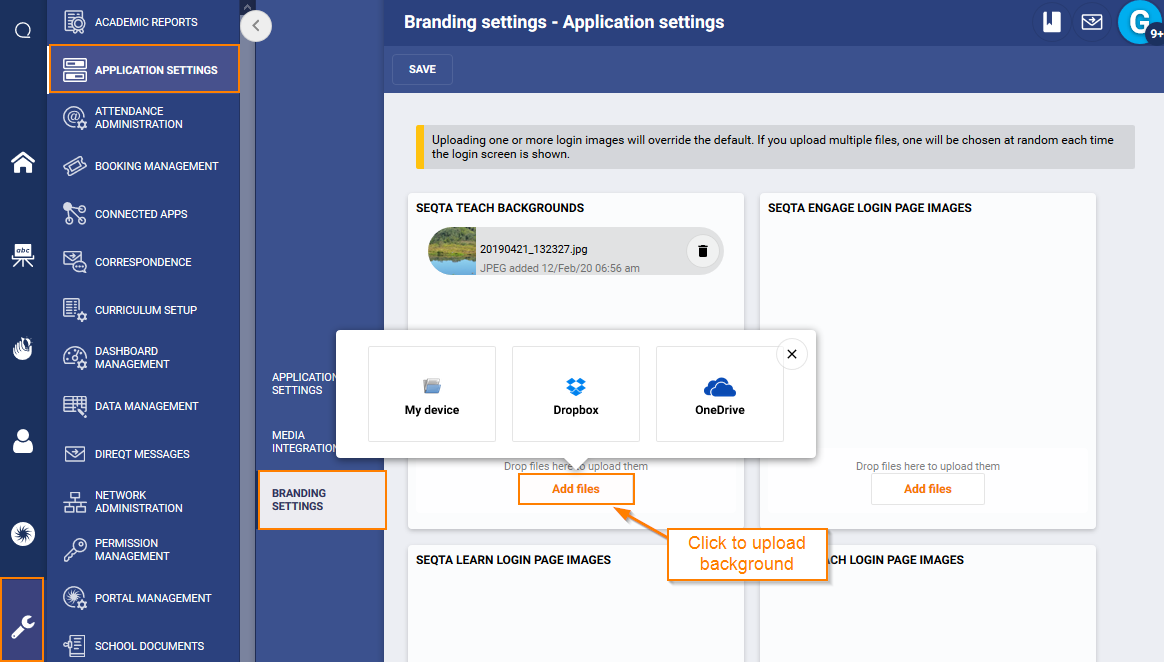
Task: Open the Branding Settings tab
Action: [x=320, y=499]
